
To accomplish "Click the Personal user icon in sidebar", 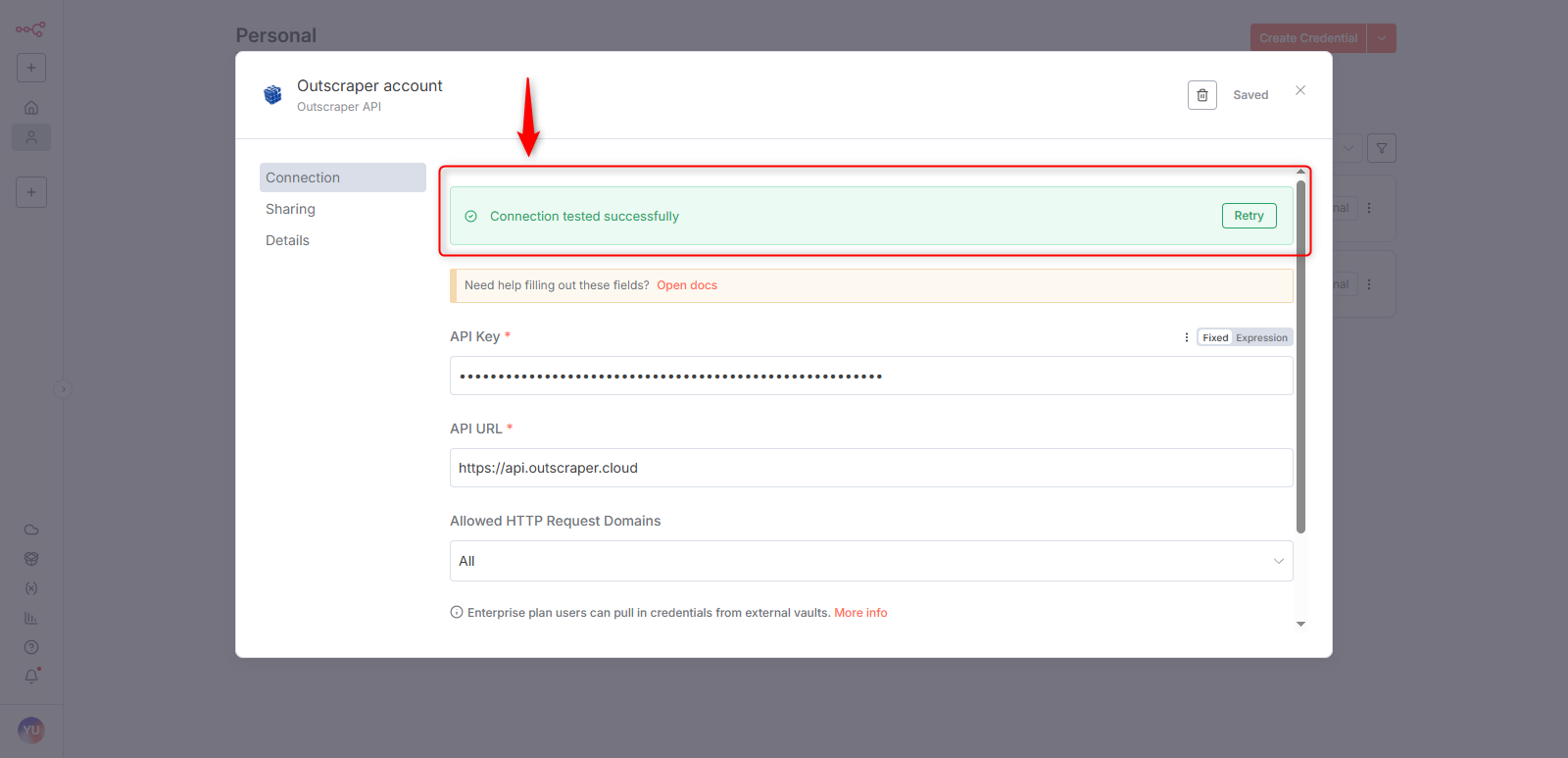I will click(31, 137).
